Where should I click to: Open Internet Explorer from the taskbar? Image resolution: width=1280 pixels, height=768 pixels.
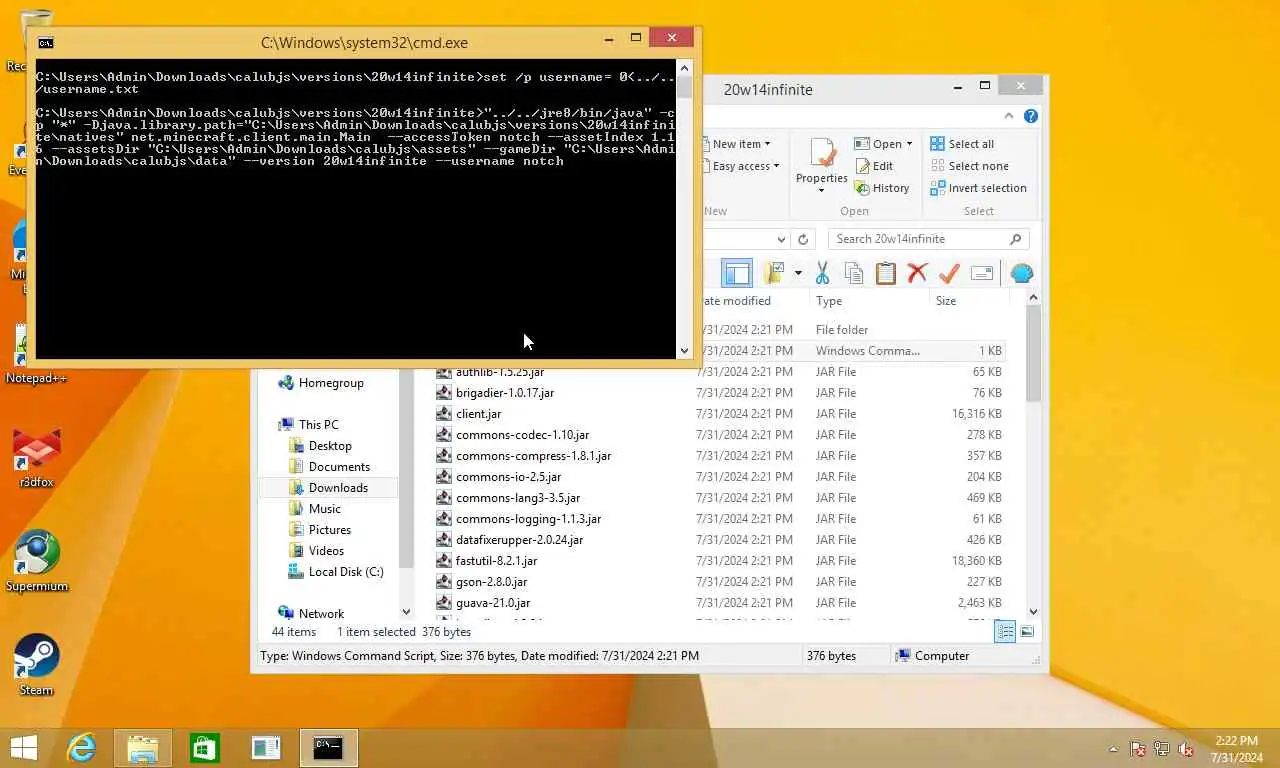coord(81,748)
